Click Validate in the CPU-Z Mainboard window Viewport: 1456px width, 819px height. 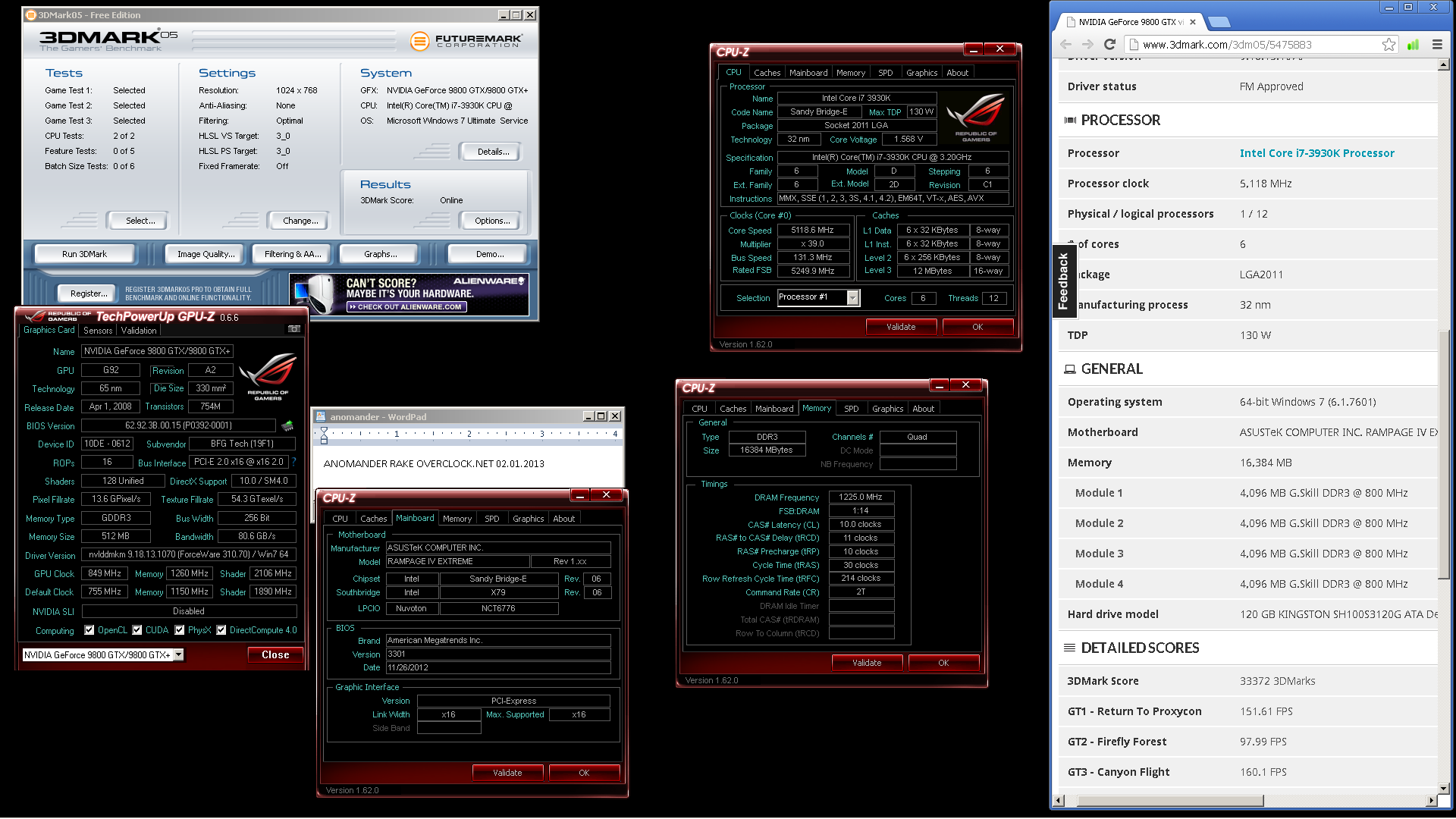click(507, 773)
